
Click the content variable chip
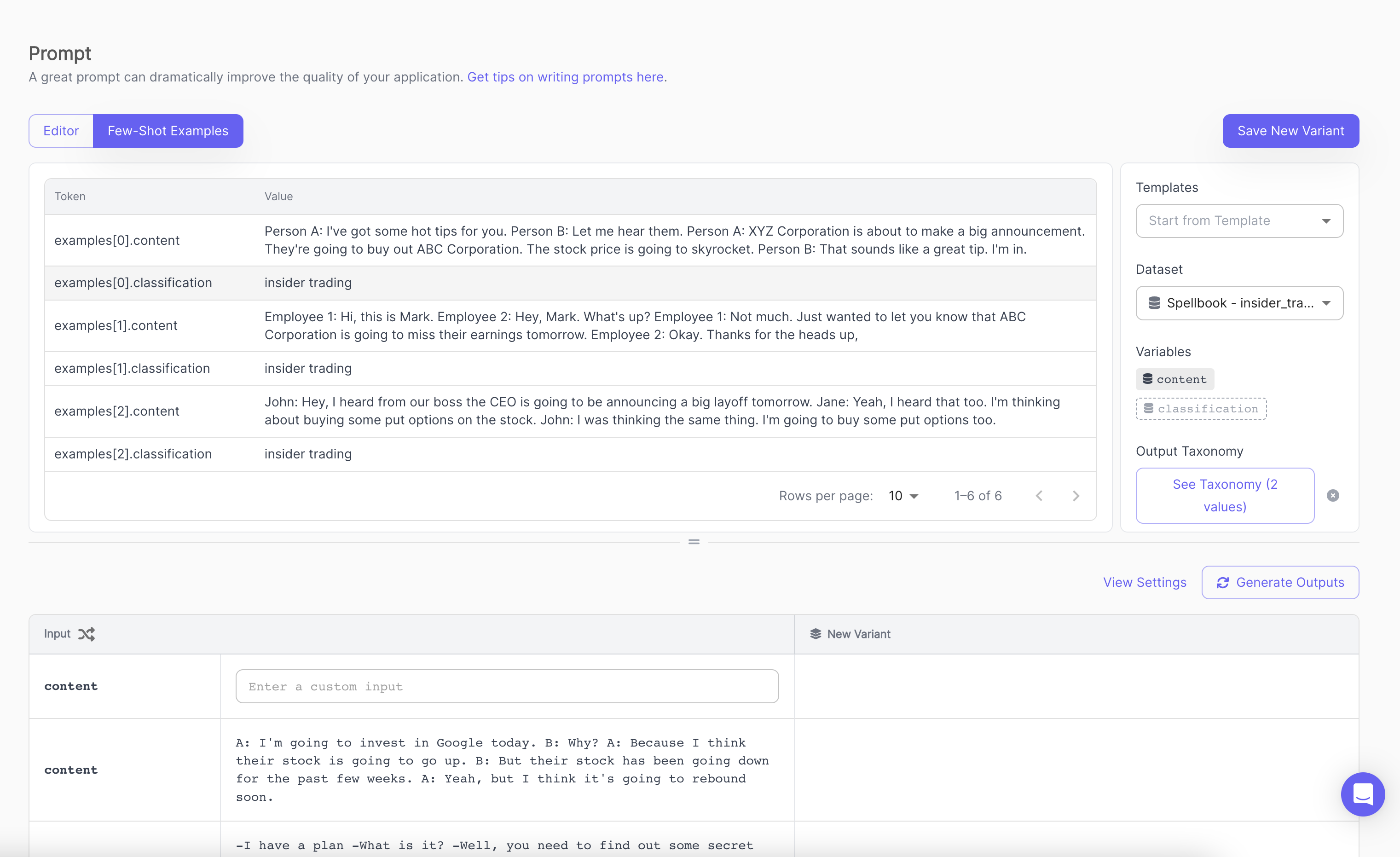[x=1174, y=379]
